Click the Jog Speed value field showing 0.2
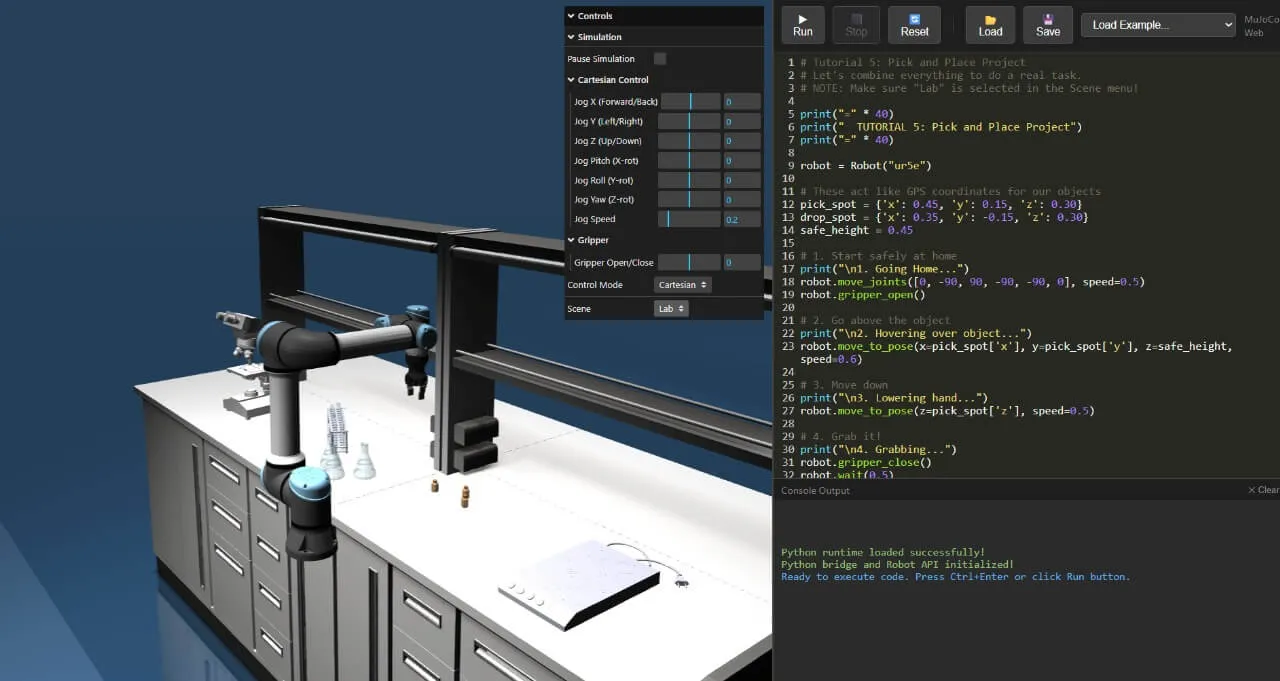Screen dimensions: 1280x681 [740, 218]
